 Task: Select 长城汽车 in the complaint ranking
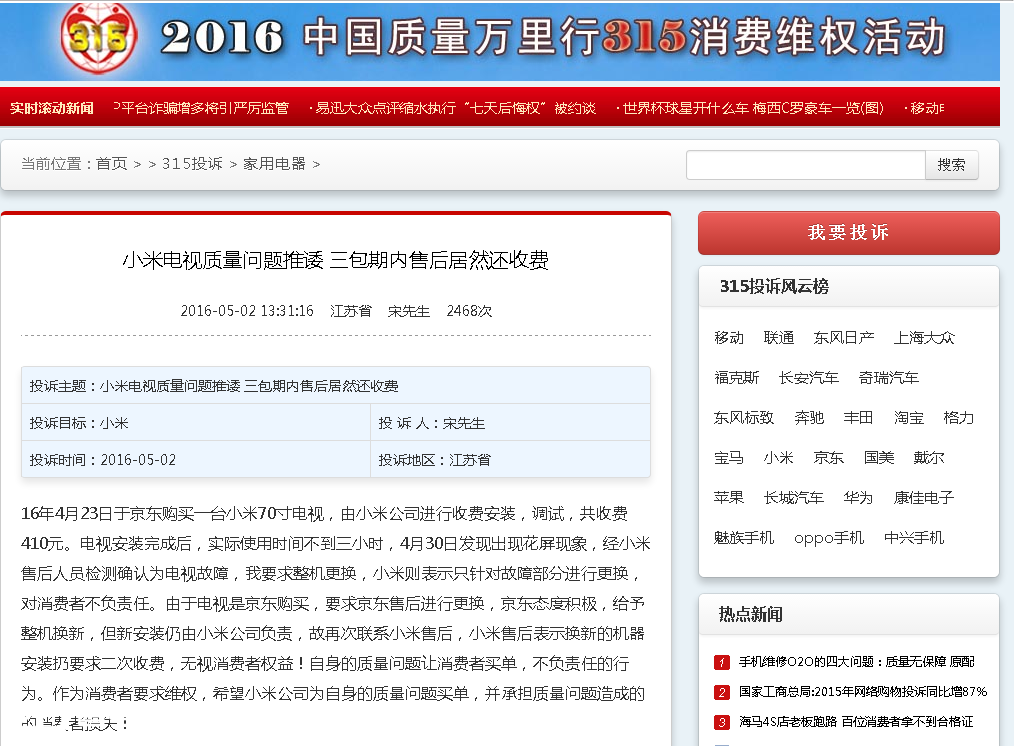[x=793, y=498]
